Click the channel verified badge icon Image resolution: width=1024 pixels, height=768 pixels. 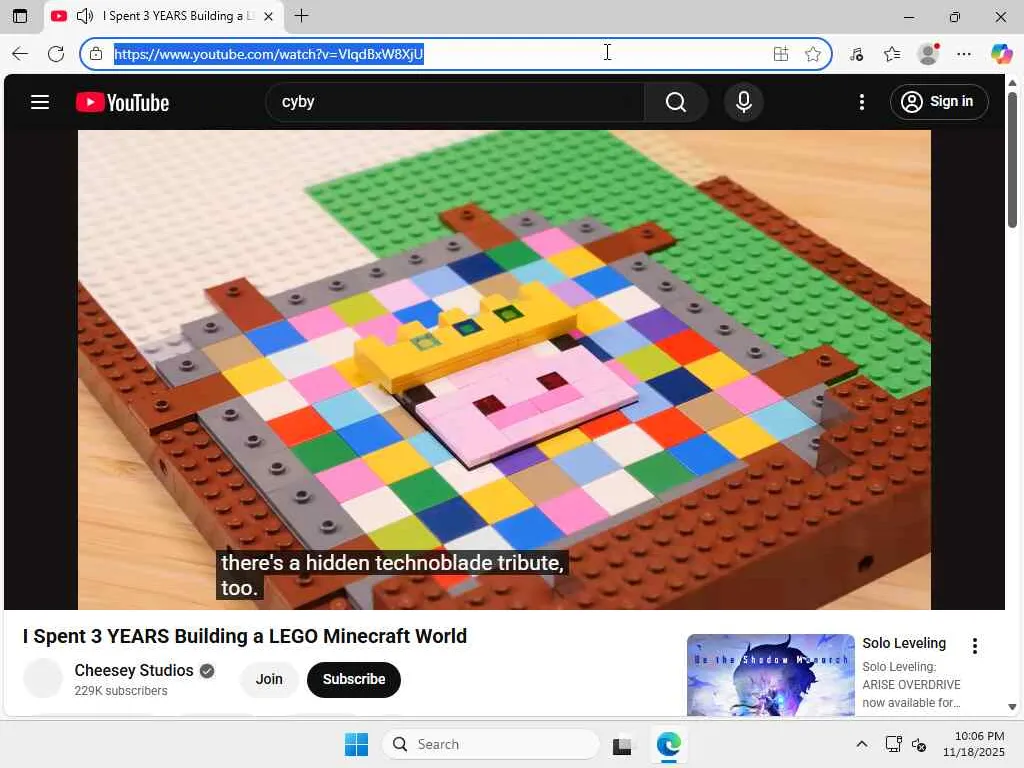coord(207,671)
